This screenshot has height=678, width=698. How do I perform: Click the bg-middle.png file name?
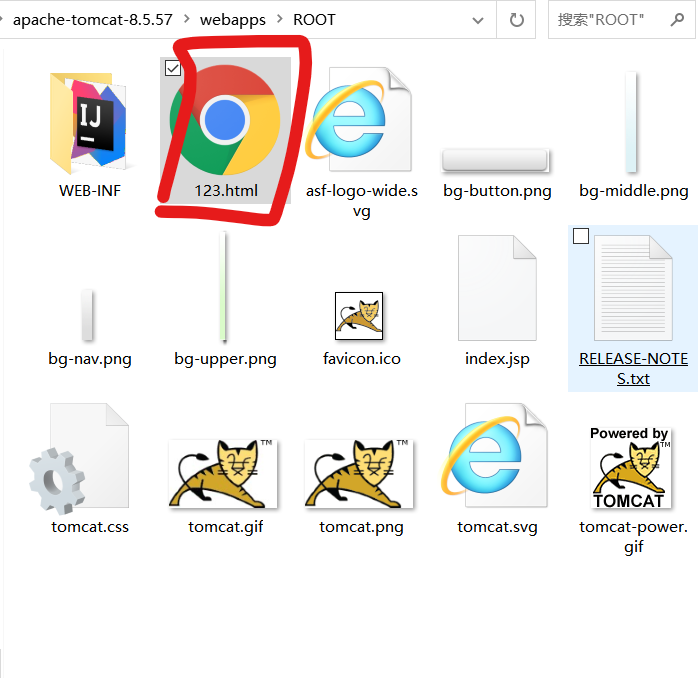pyautogui.click(x=633, y=191)
